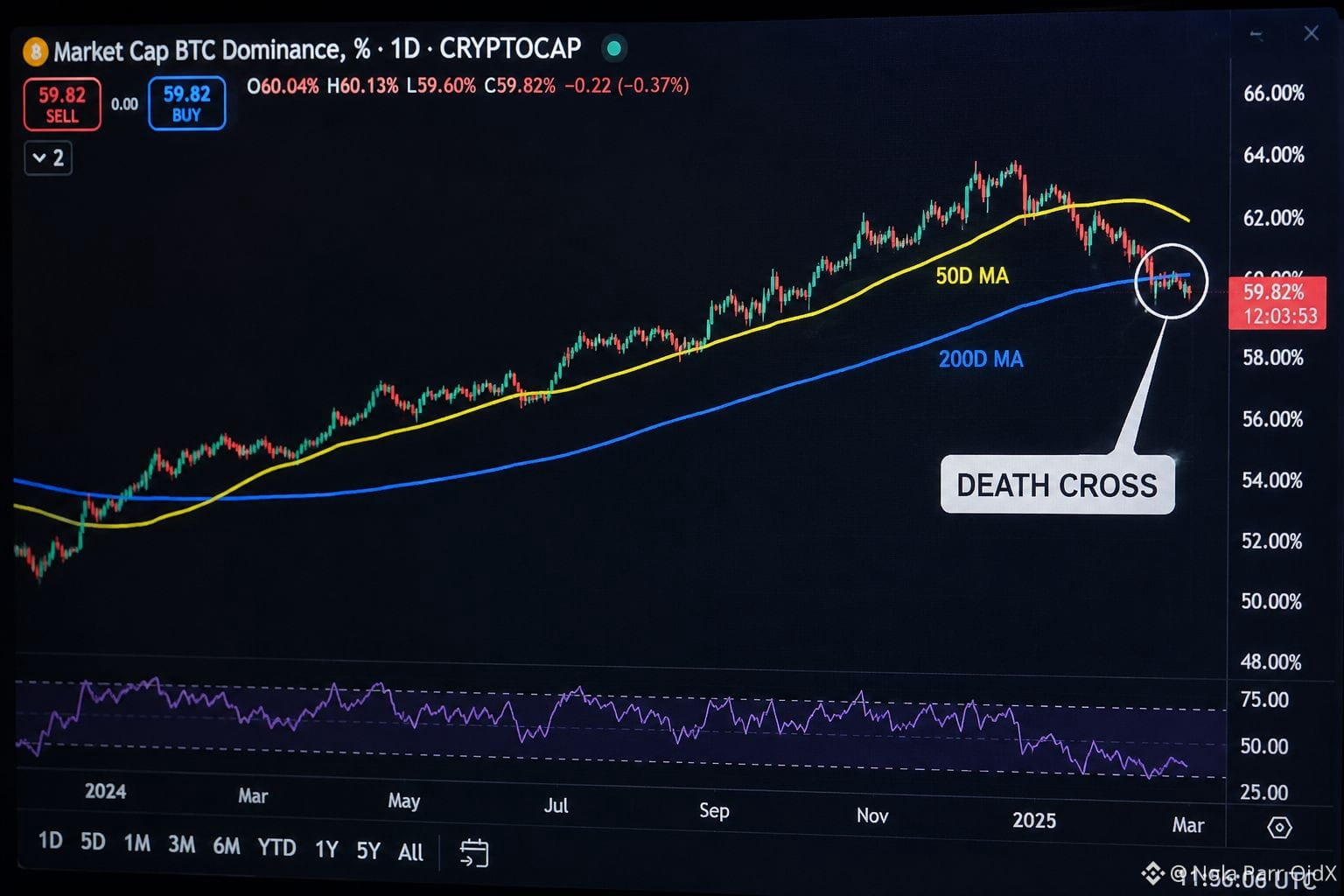1344x896 pixels.
Task: Click 52.00% on the price axis
Action: 1272,541
